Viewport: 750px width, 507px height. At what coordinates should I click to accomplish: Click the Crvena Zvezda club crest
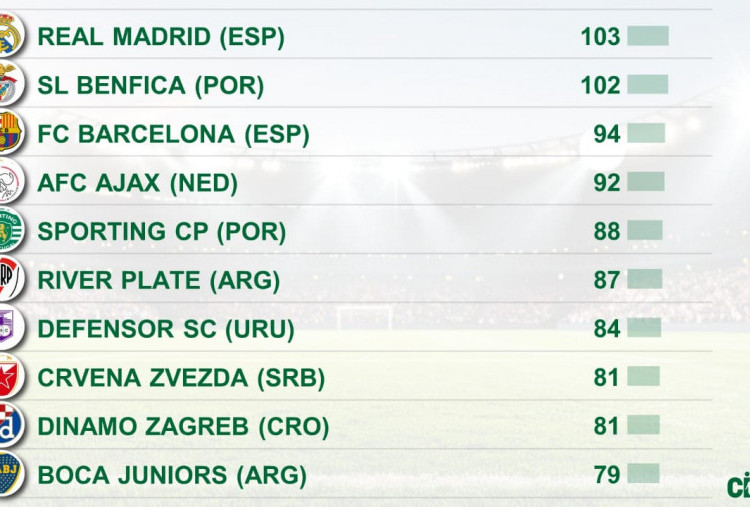[x=11, y=376]
